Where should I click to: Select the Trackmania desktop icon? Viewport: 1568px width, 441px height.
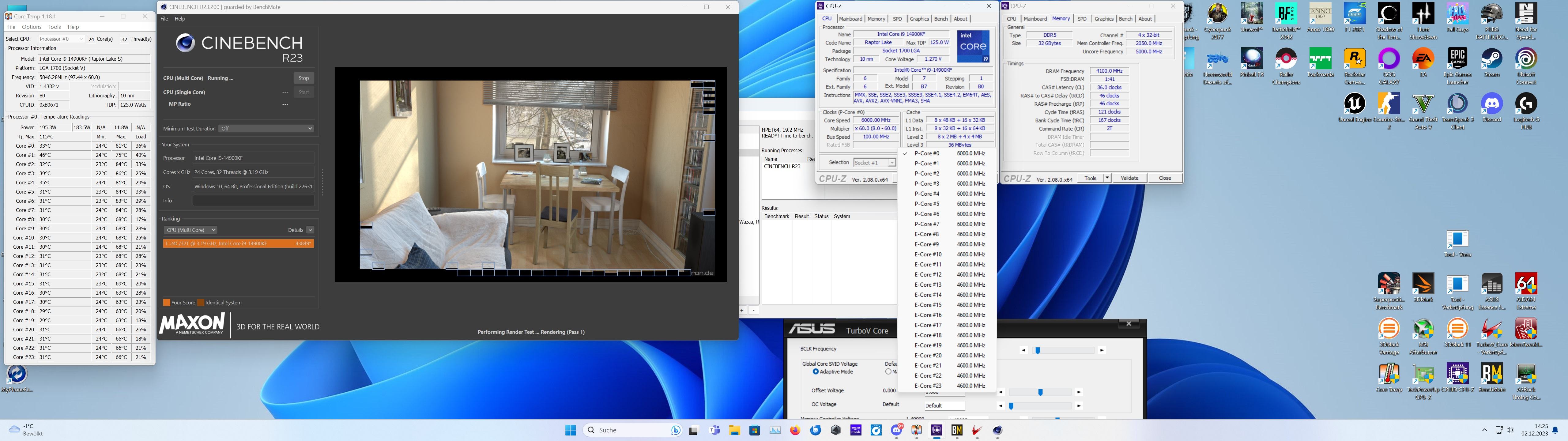[x=1320, y=63]
